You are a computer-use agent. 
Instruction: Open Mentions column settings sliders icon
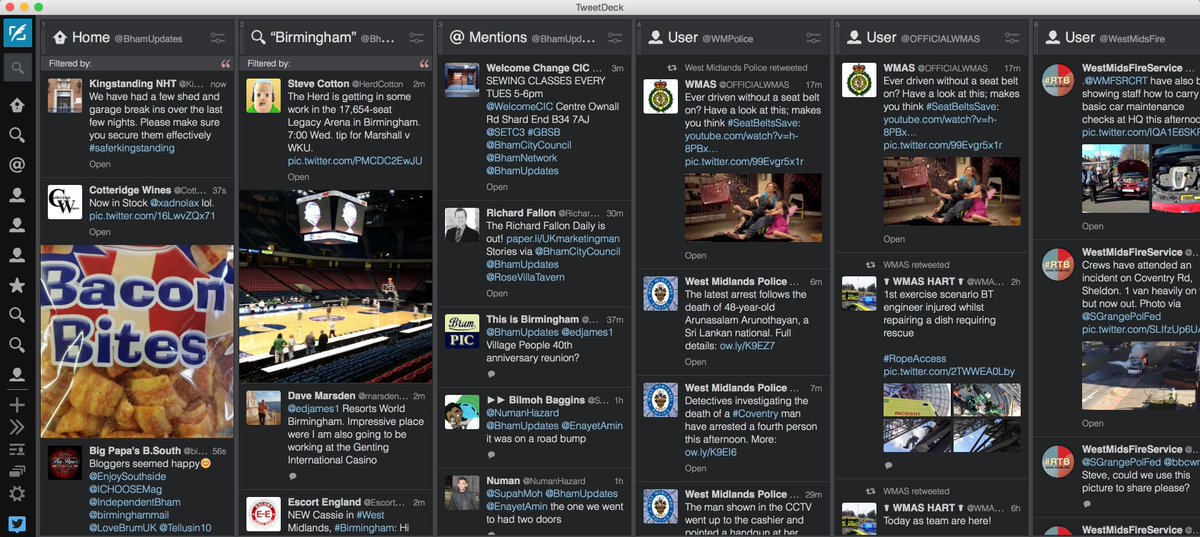pos(616,38)
